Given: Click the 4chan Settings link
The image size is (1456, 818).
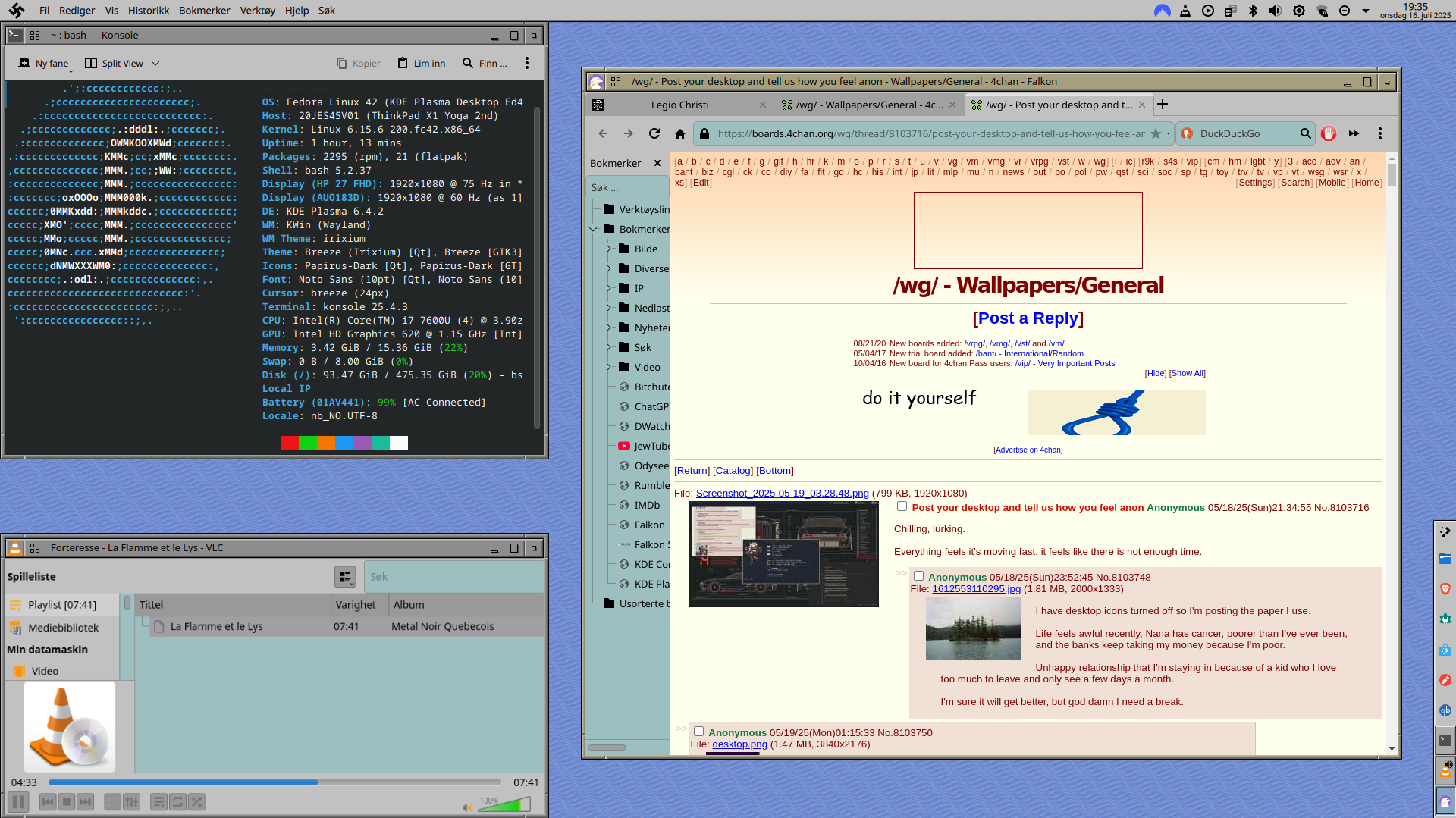Looking at the screenshot, I should [1255, 182].
